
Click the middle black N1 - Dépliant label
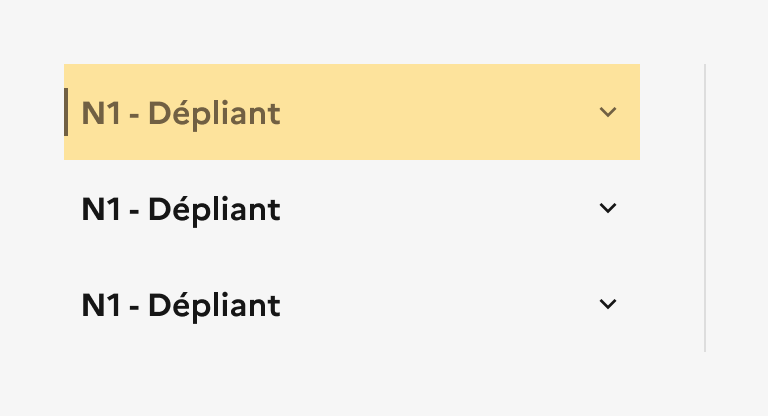coord(181,209)
